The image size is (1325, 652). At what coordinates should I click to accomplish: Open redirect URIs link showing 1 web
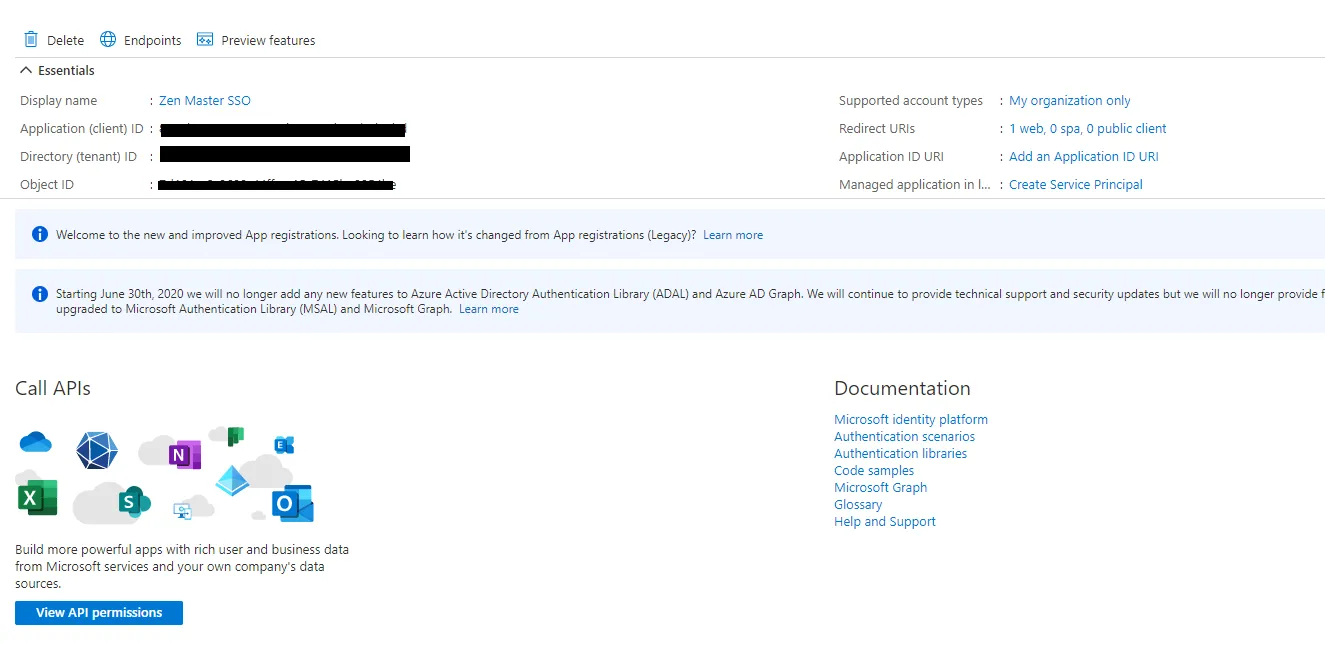[1088, 129]
